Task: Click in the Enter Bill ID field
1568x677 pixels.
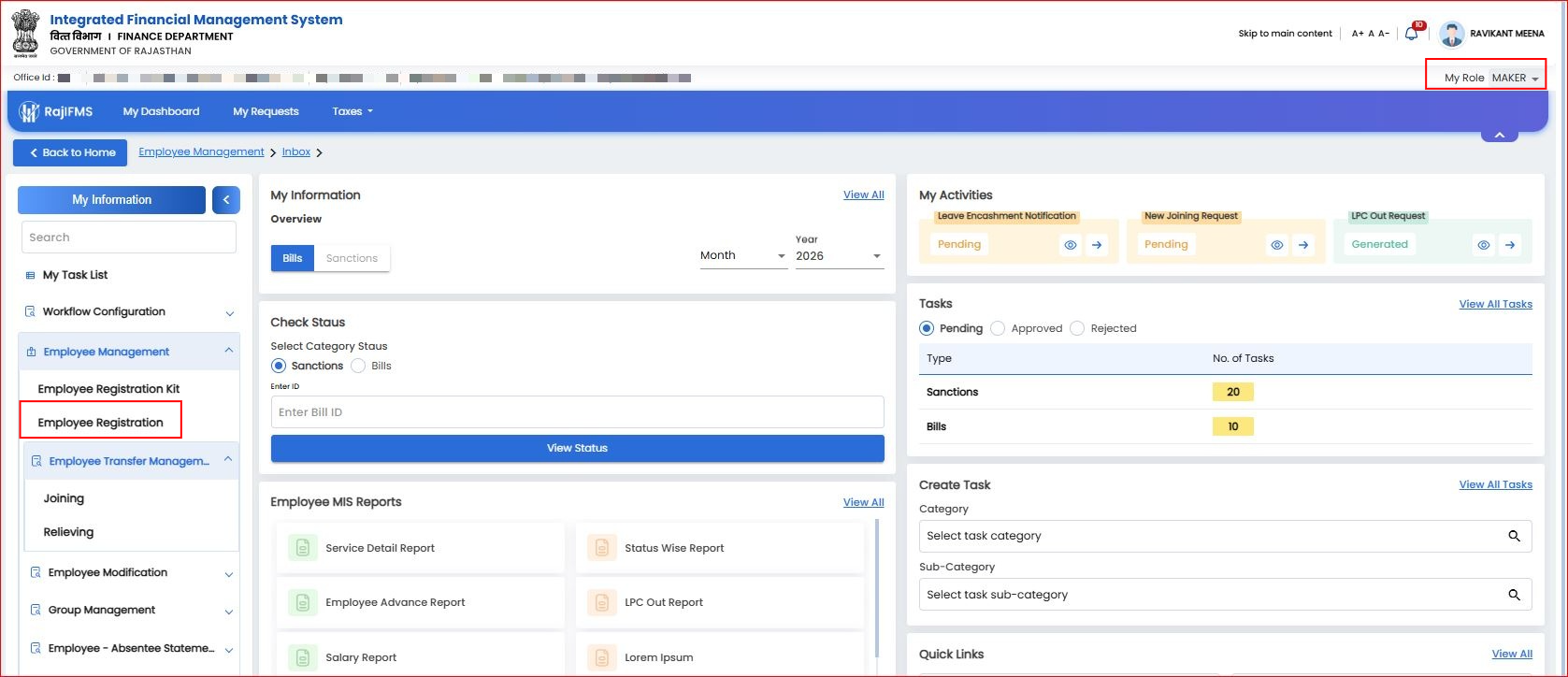Action: (x=577, y=412)
